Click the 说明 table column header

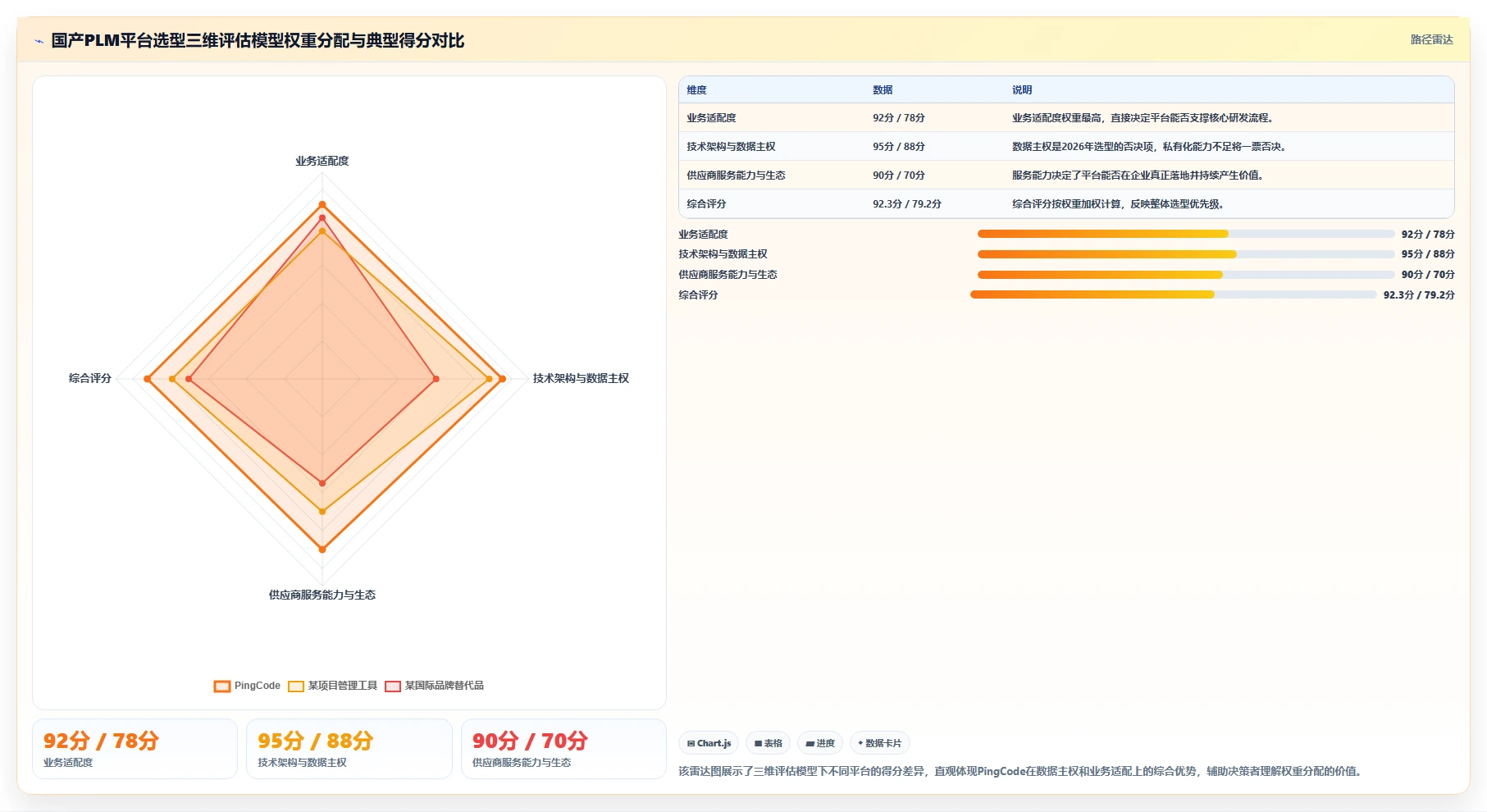pos(1022,90)
